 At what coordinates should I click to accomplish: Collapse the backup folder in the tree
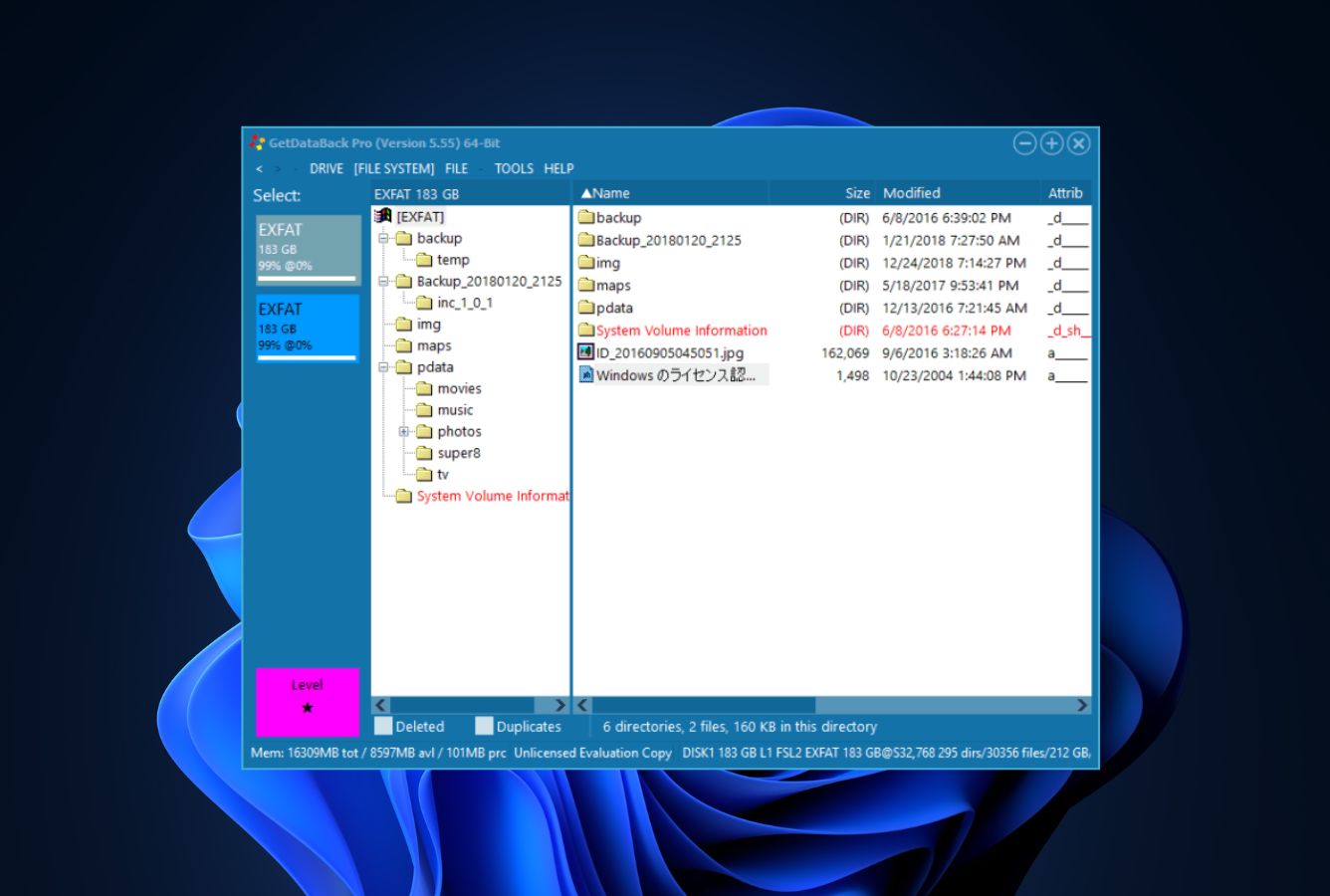pos(383,238)
